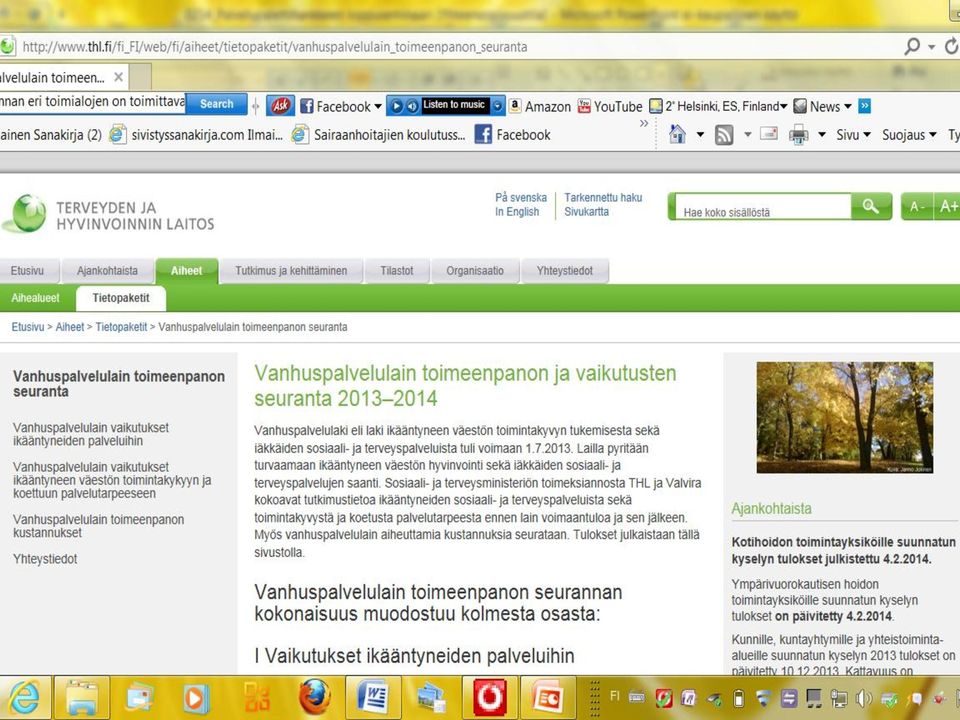The image size is (960, 720).
Task: Close the current browser tab
Action: (x=119, y=77)
